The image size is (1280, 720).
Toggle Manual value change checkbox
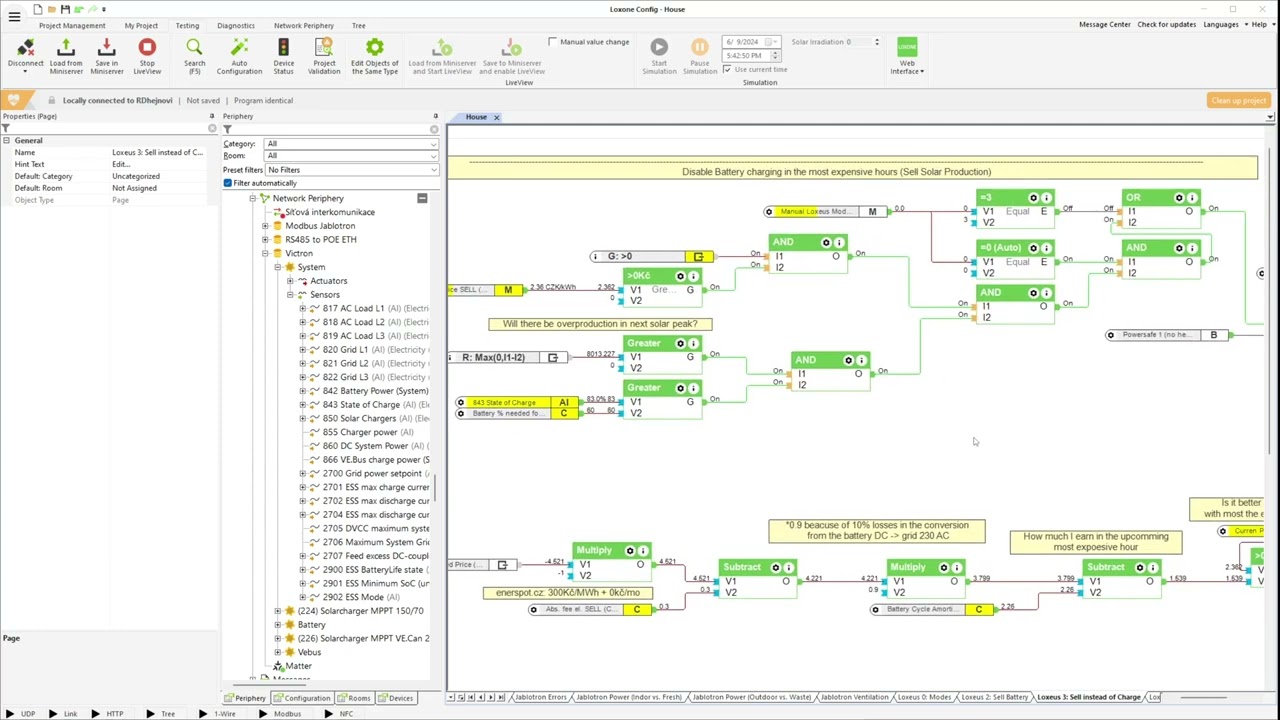click(553, 42)
